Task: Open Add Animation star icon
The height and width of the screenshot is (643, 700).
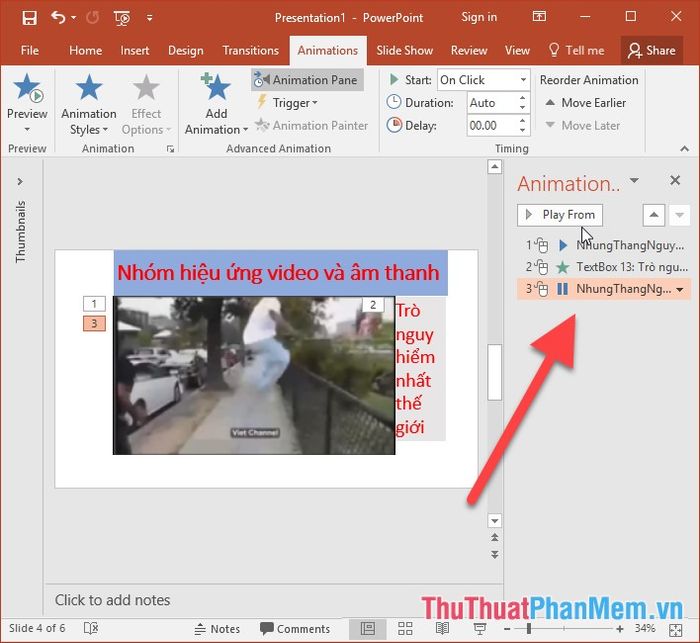Action: (216, 87)
